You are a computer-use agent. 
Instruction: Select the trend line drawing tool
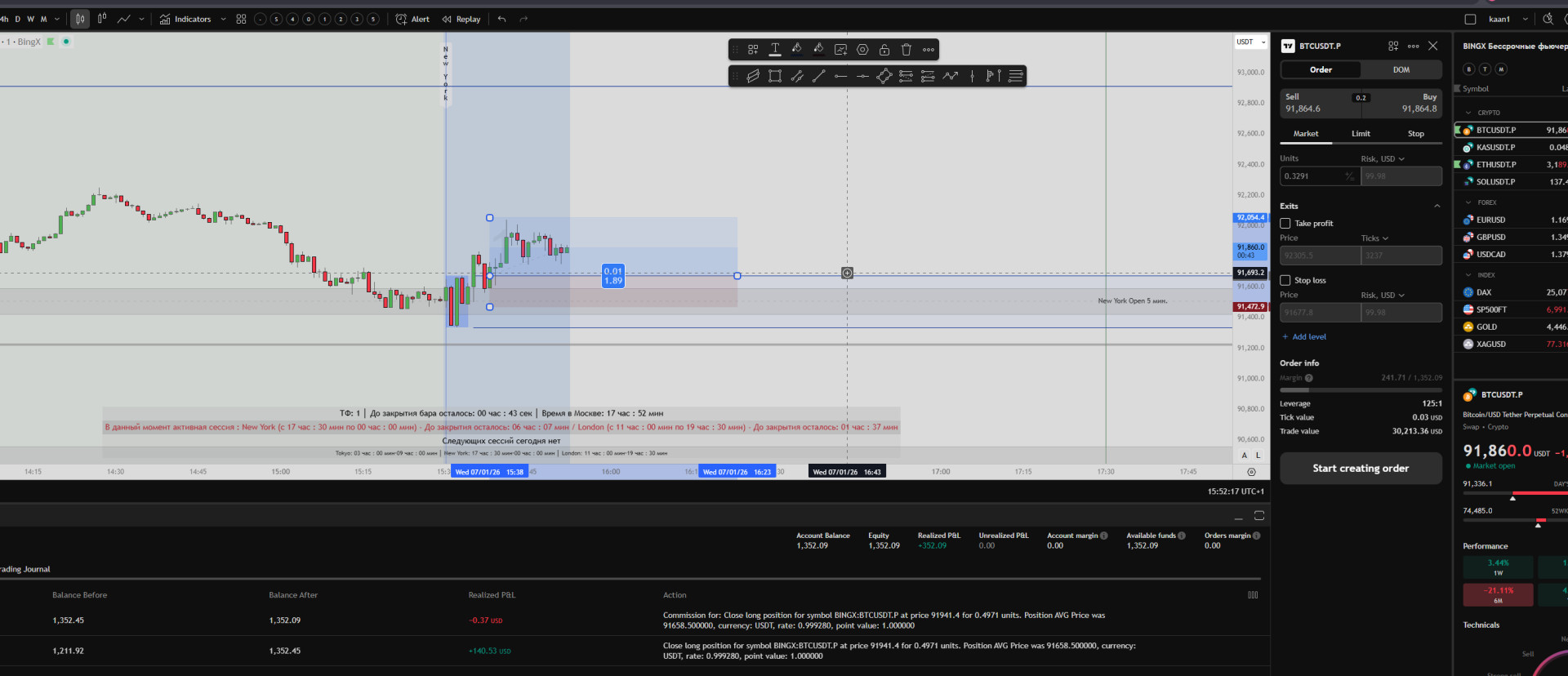[x=818, y=76]
